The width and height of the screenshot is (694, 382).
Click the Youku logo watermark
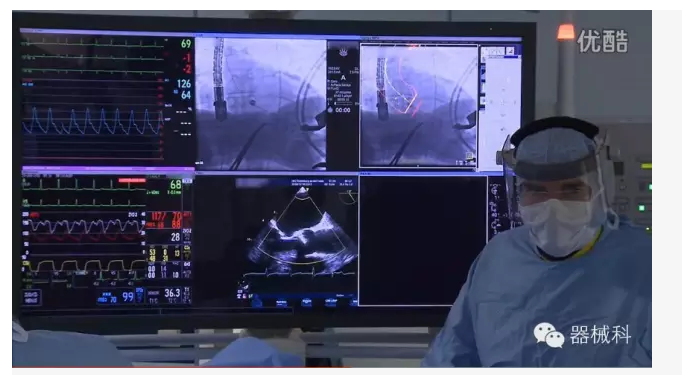click(602, 41)
